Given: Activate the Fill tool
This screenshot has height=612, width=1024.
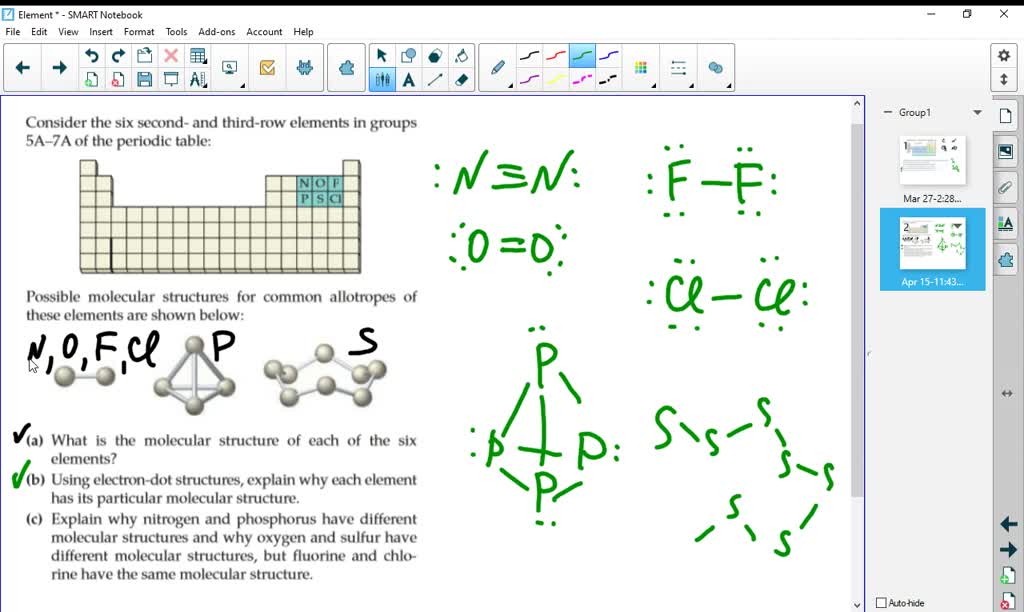Looking at the screenshot, I should 461,54.
